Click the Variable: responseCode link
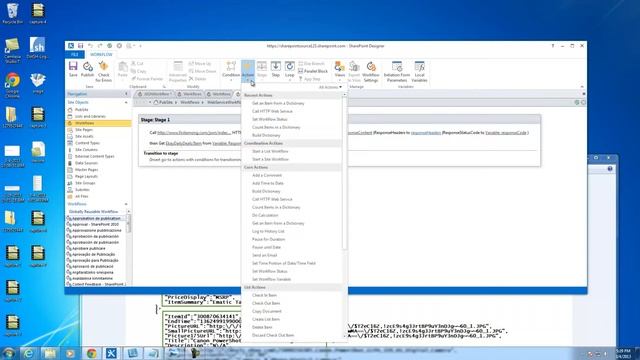 click(506, 133)
